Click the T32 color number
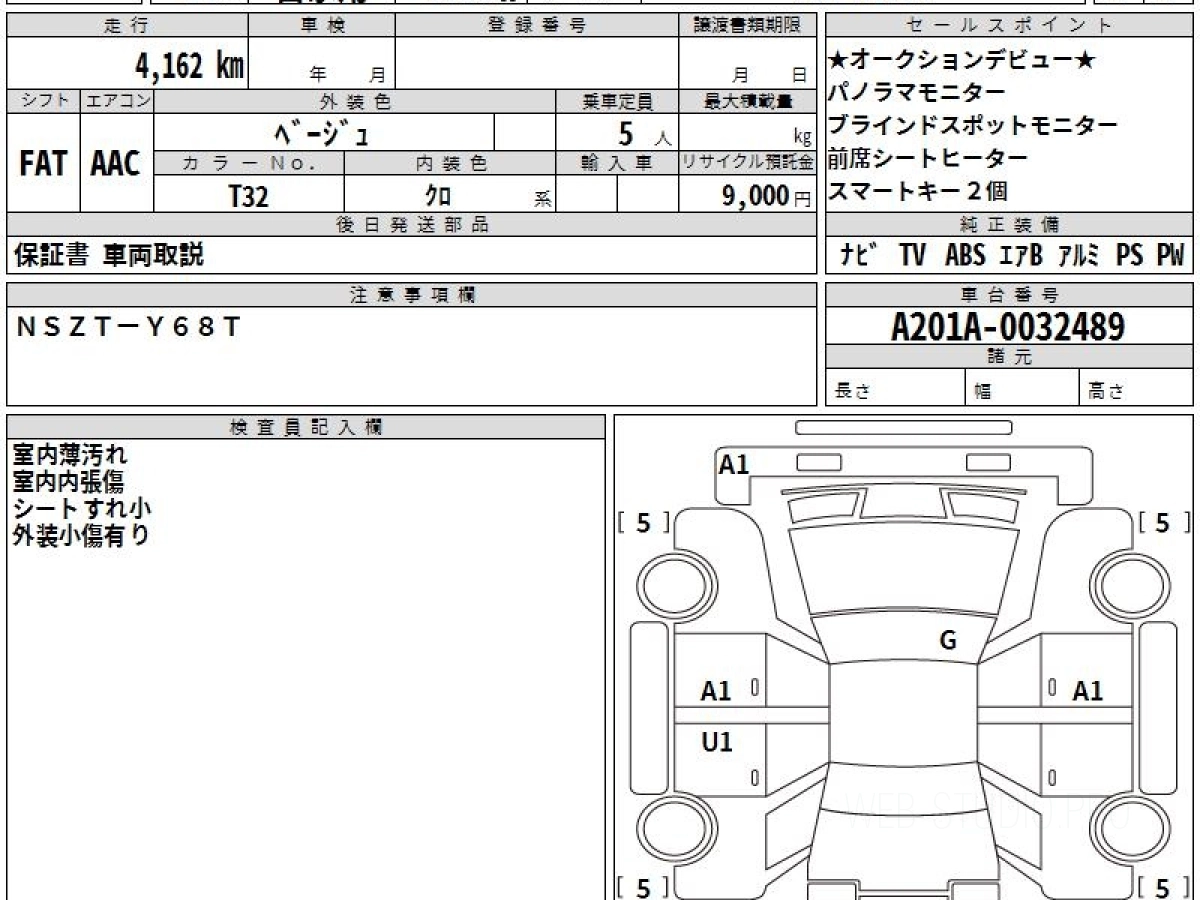Screen dimensions: 1200x900 pyautogui.click(x=249, y=196)
